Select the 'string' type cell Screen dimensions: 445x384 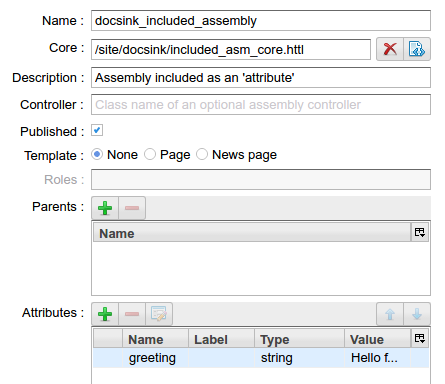[x=299, y=358]
